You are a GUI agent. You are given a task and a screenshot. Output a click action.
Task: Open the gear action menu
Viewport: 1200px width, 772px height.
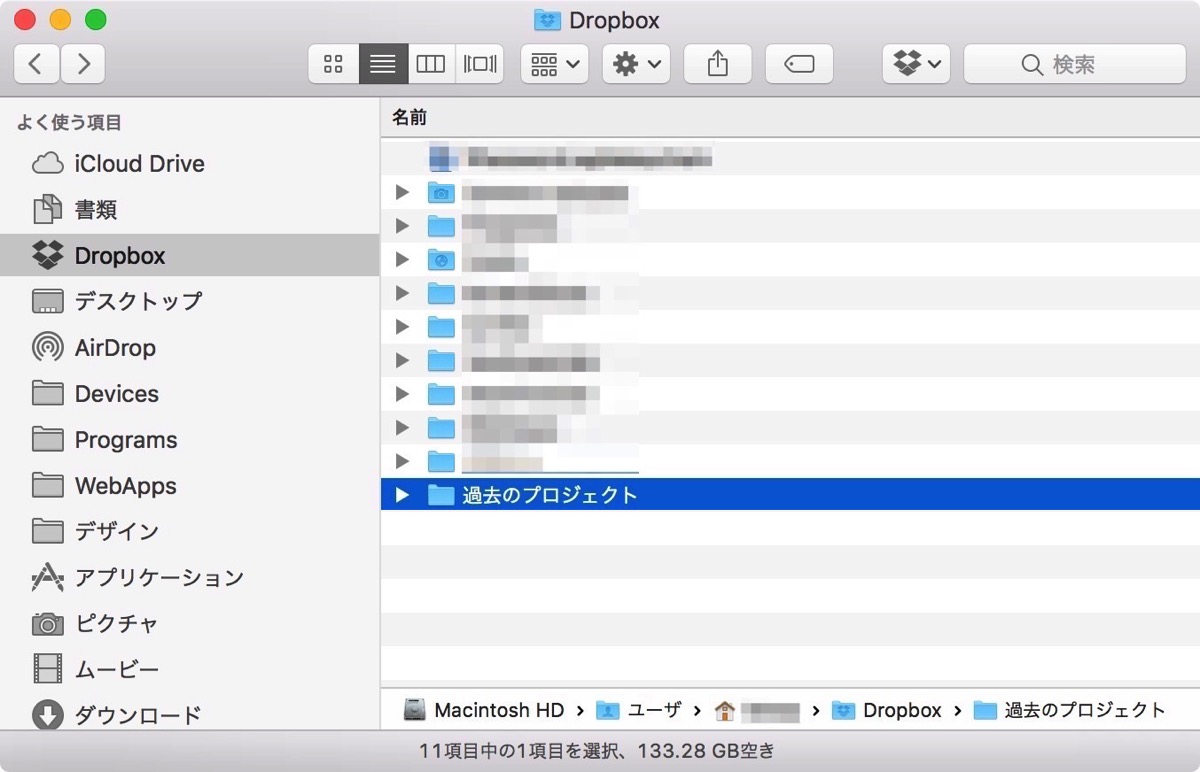tap(637, 64)
